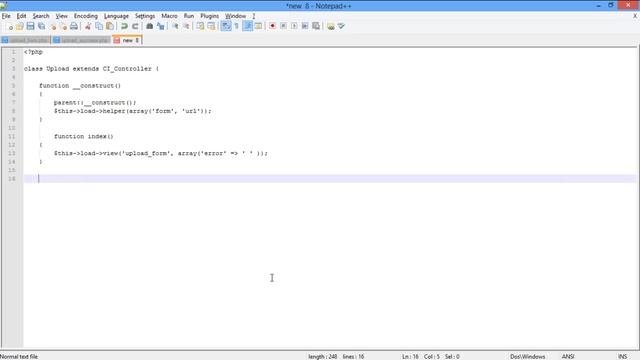This screenshot has width=640, height=360.
Task: Click the Open file toolbar icon
Action: (20, 26)
